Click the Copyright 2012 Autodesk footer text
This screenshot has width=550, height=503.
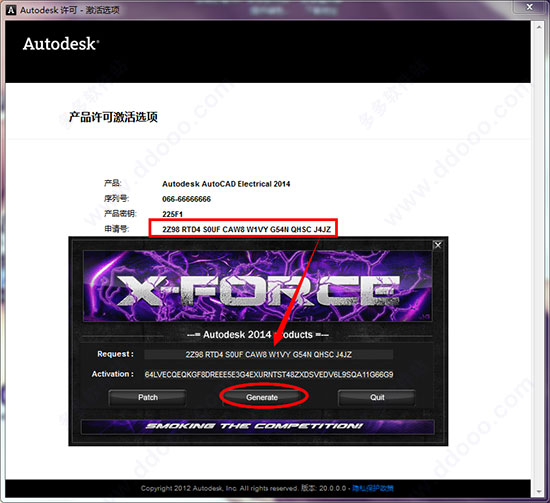tap(219, 488)
